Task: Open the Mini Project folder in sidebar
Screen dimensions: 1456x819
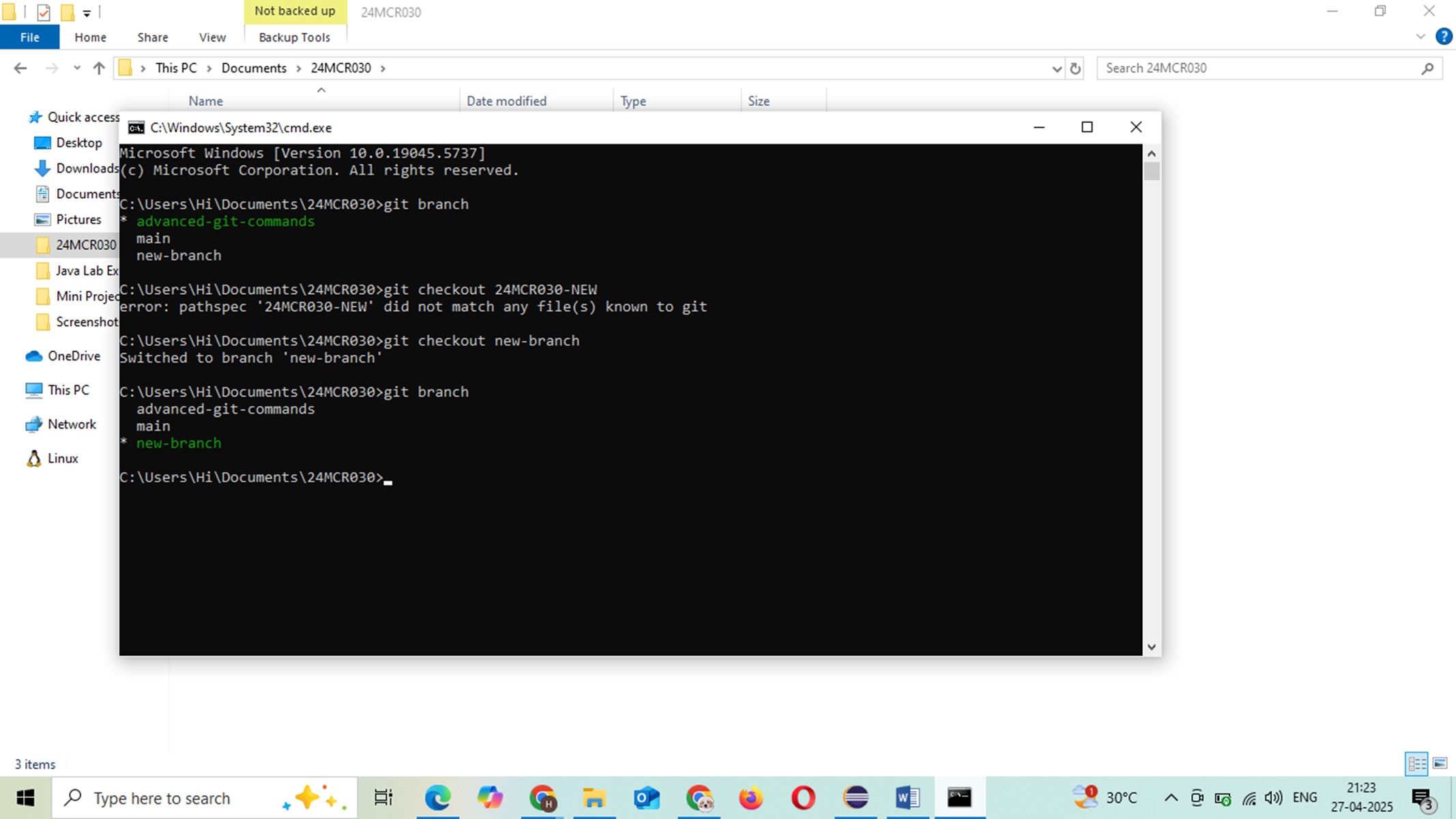Action: click(x=76, y=296)
